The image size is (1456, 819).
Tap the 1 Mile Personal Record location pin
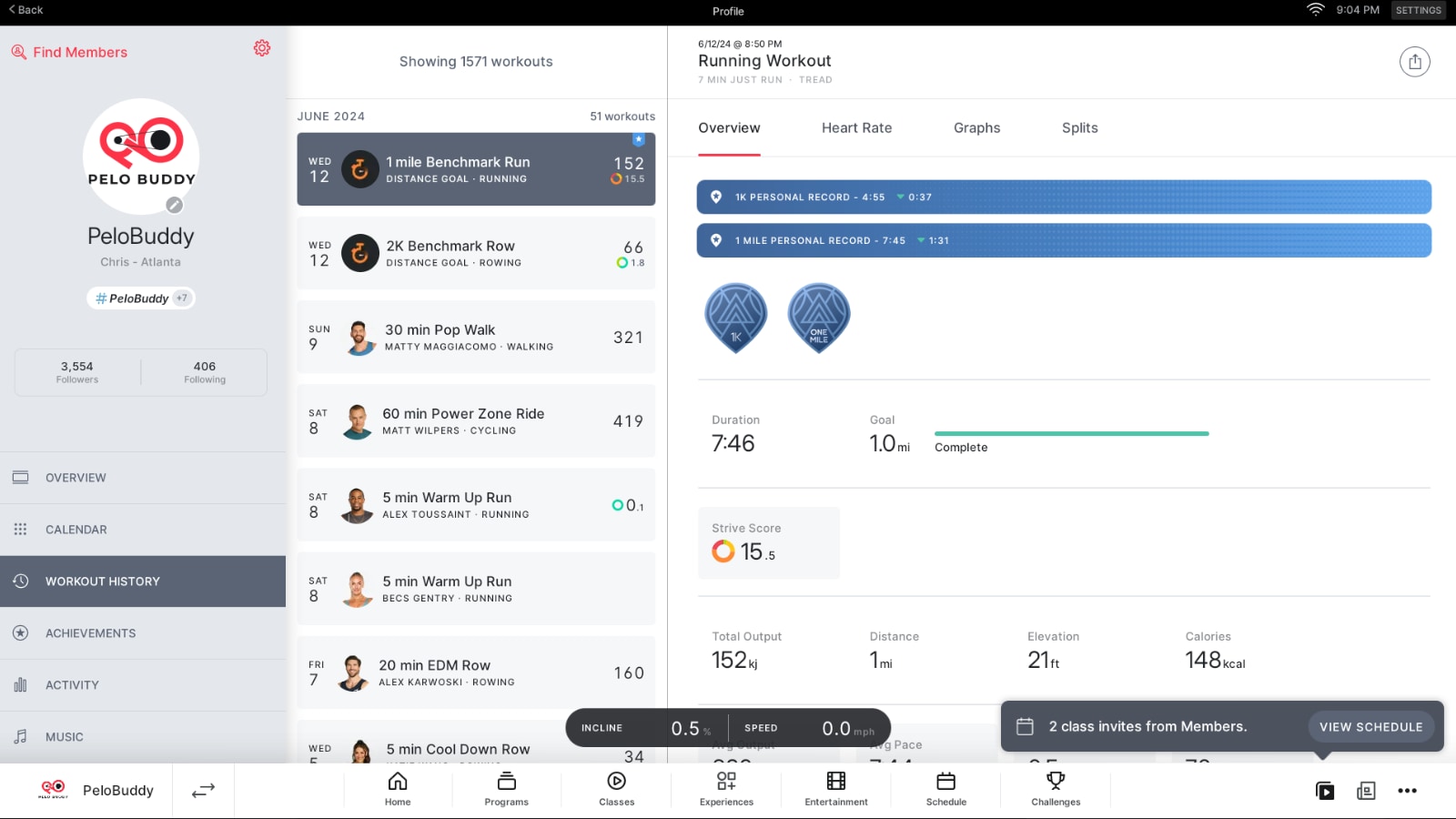[x=716, y=240]
